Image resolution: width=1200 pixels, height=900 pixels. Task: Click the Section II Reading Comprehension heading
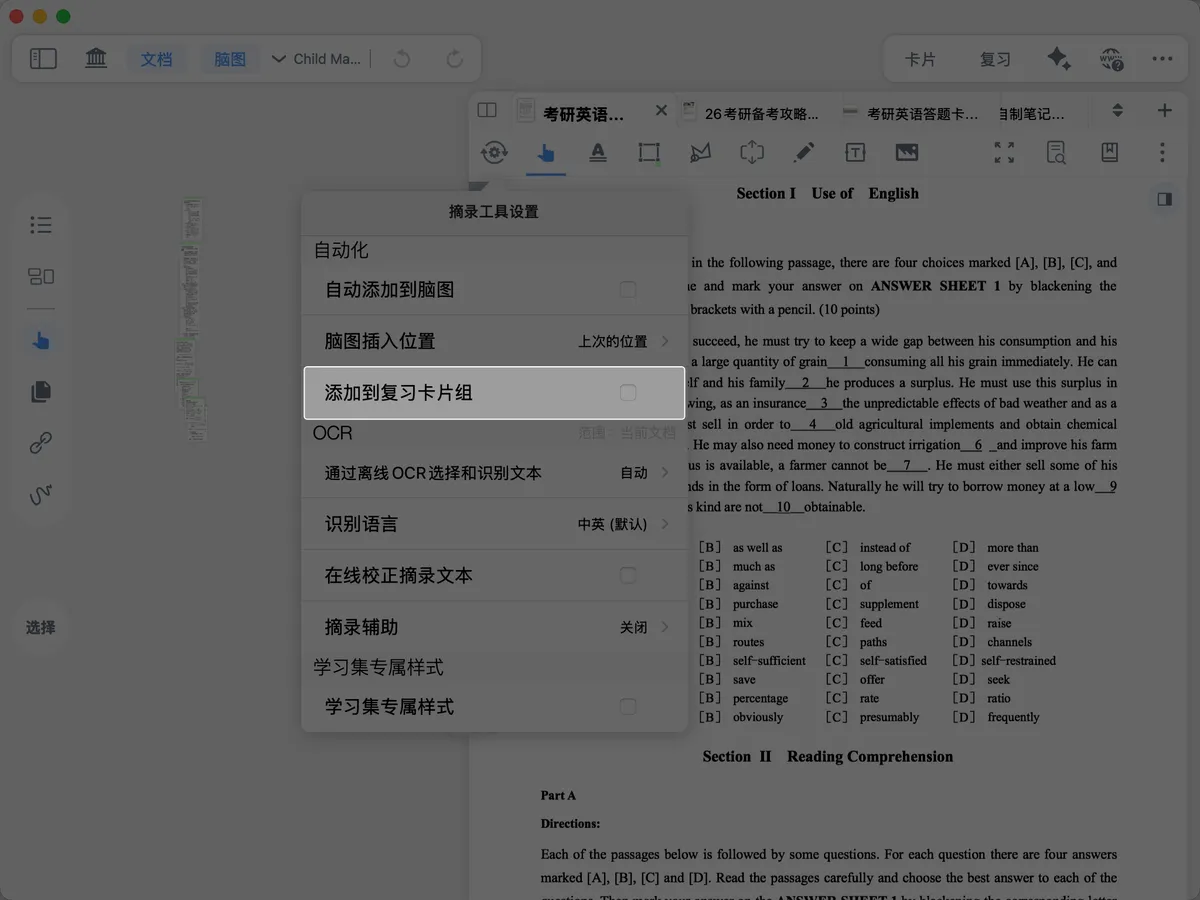pos(827,756)
